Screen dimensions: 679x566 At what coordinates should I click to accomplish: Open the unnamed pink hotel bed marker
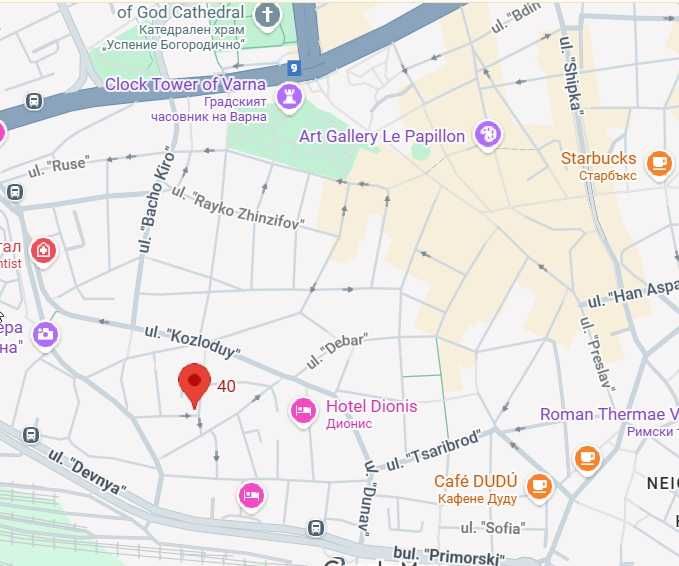pos(252,496)
